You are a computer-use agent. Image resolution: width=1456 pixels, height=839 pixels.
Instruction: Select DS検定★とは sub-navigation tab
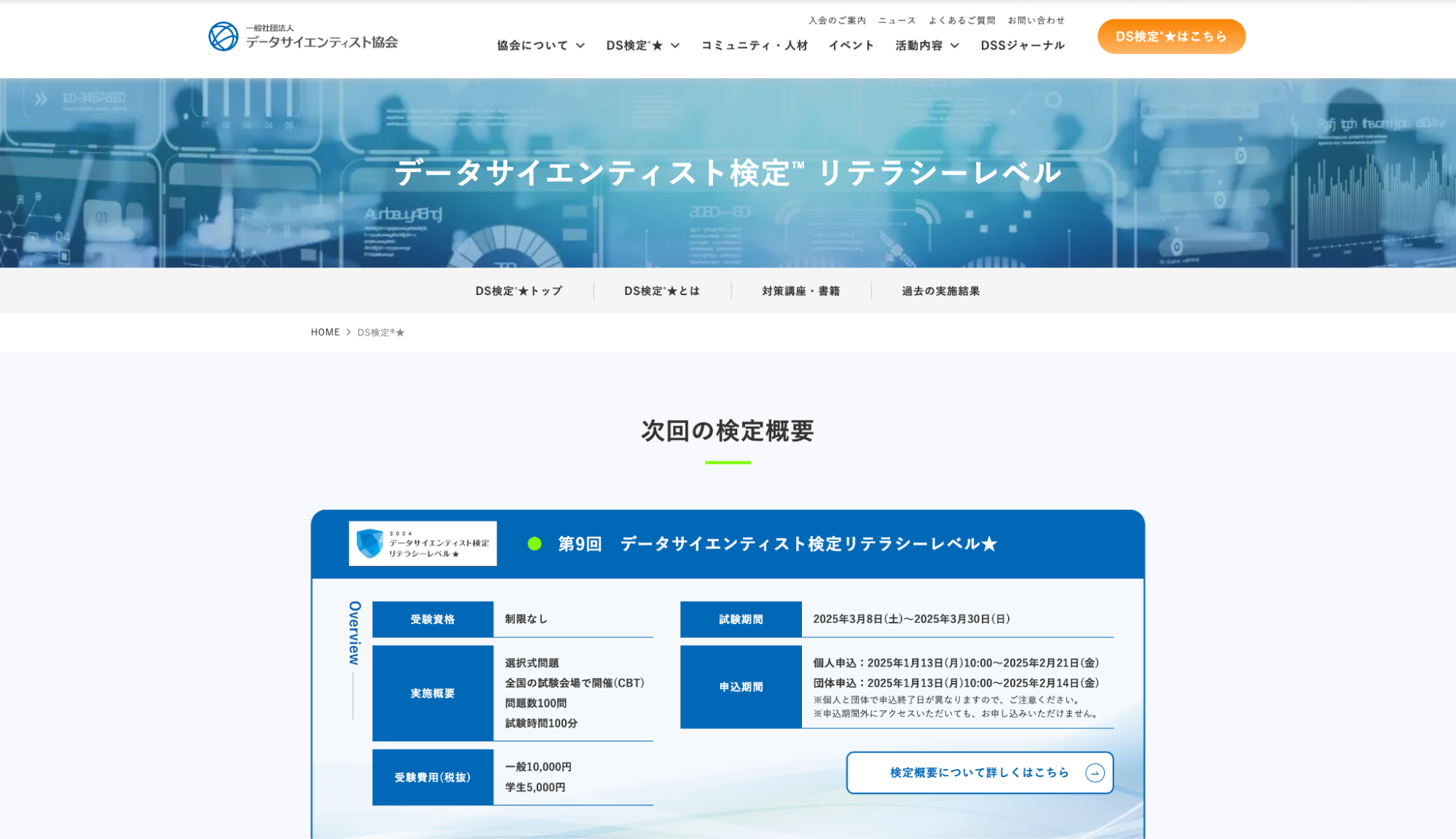(661, 291)
